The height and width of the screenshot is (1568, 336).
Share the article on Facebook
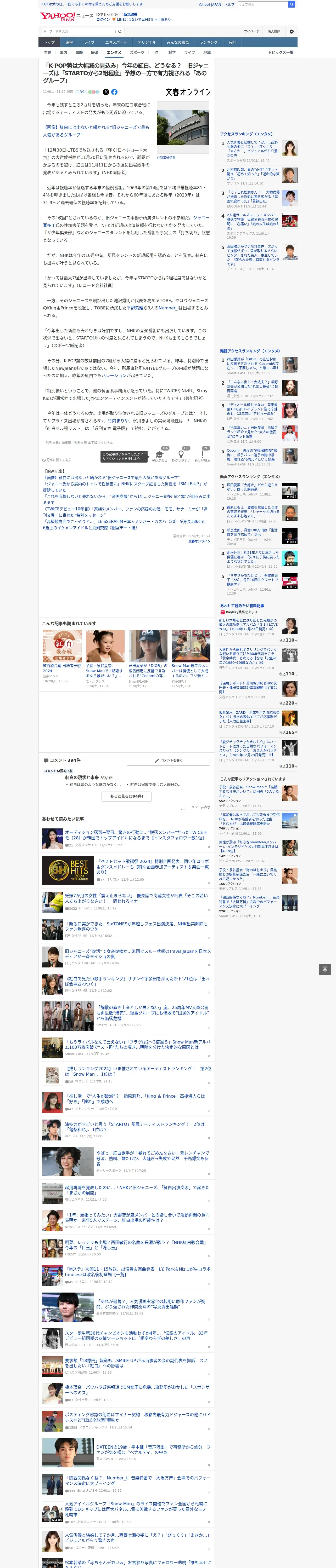pos(114,92)
